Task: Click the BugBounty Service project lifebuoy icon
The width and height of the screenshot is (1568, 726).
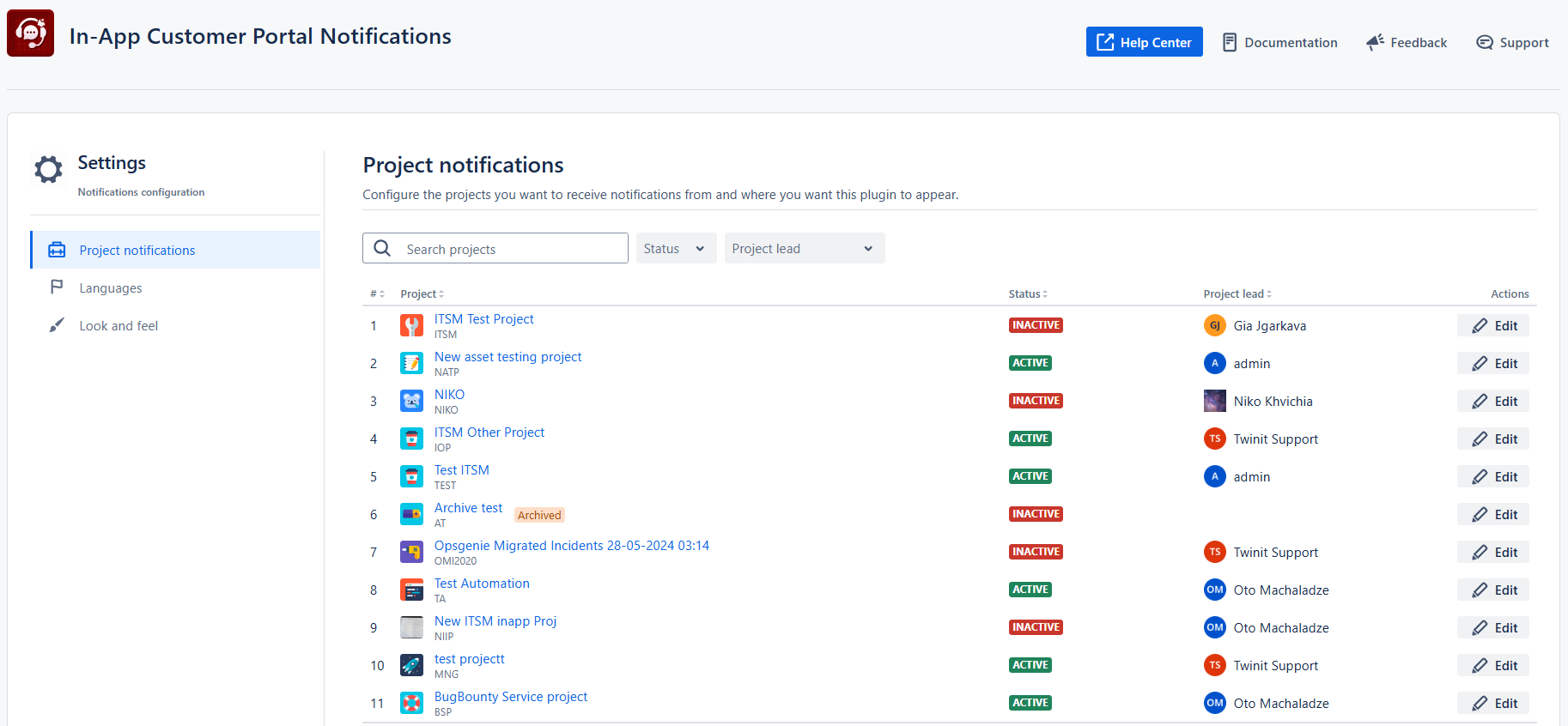Action: coord(411,703)
